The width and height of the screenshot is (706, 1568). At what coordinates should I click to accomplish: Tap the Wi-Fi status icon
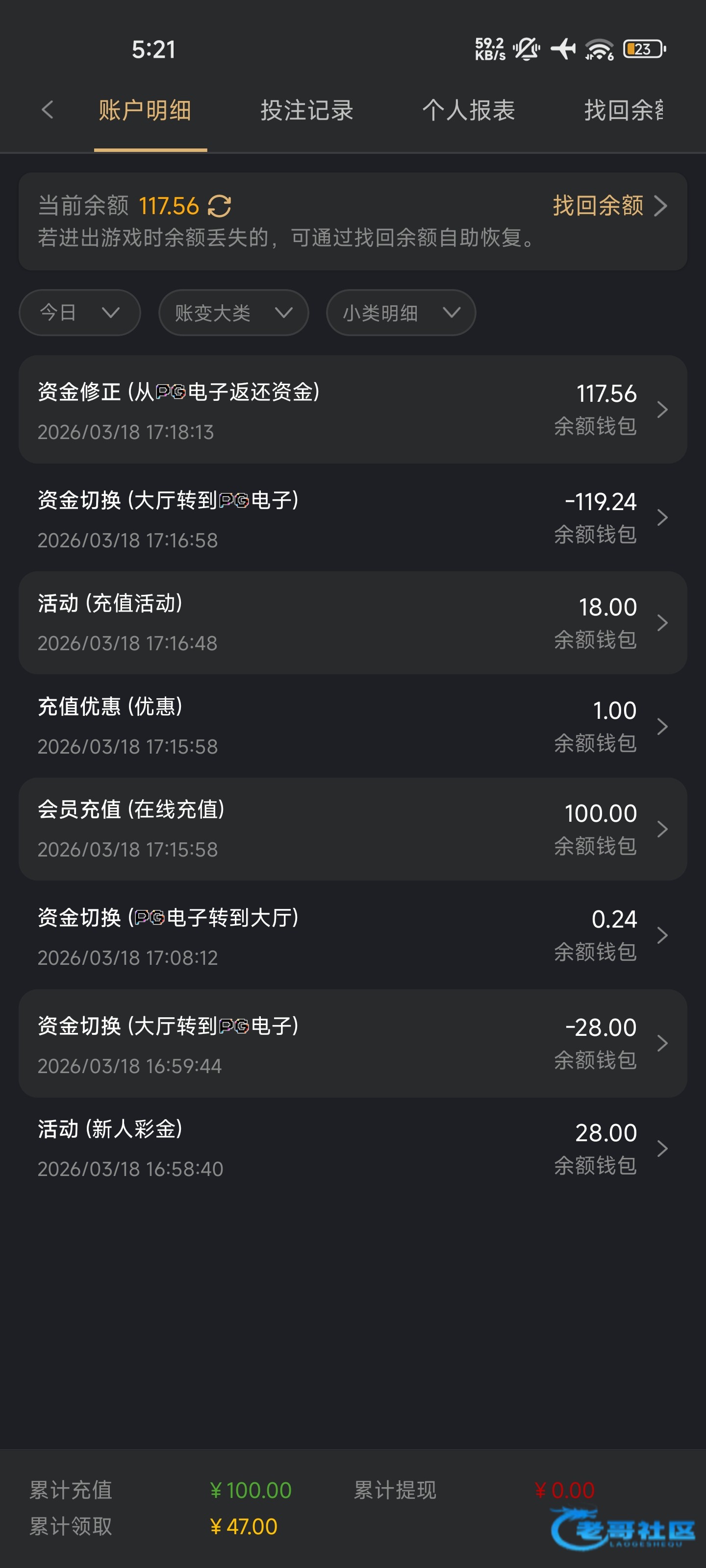[x=600, y=49]
